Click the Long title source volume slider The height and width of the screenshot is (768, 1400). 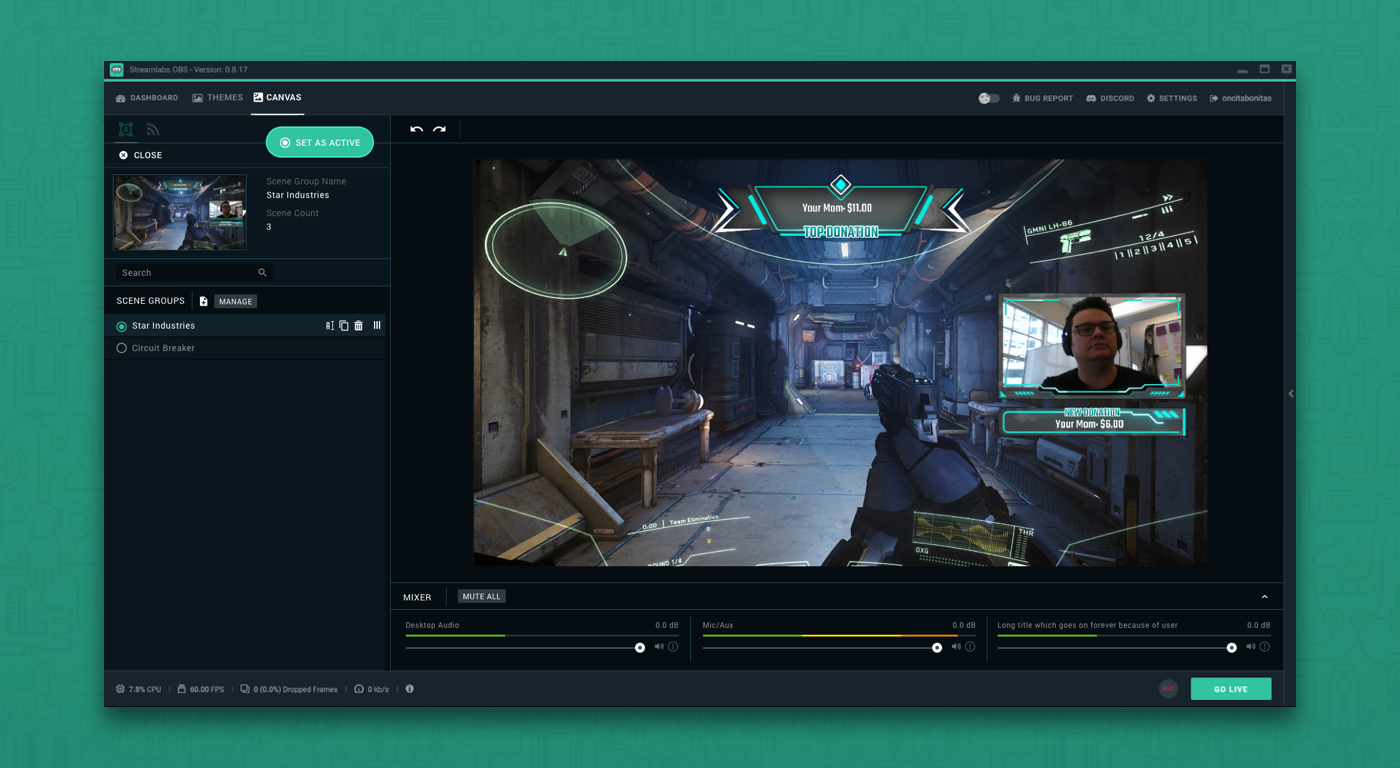pyautogui.click(x=1117, y=648)
